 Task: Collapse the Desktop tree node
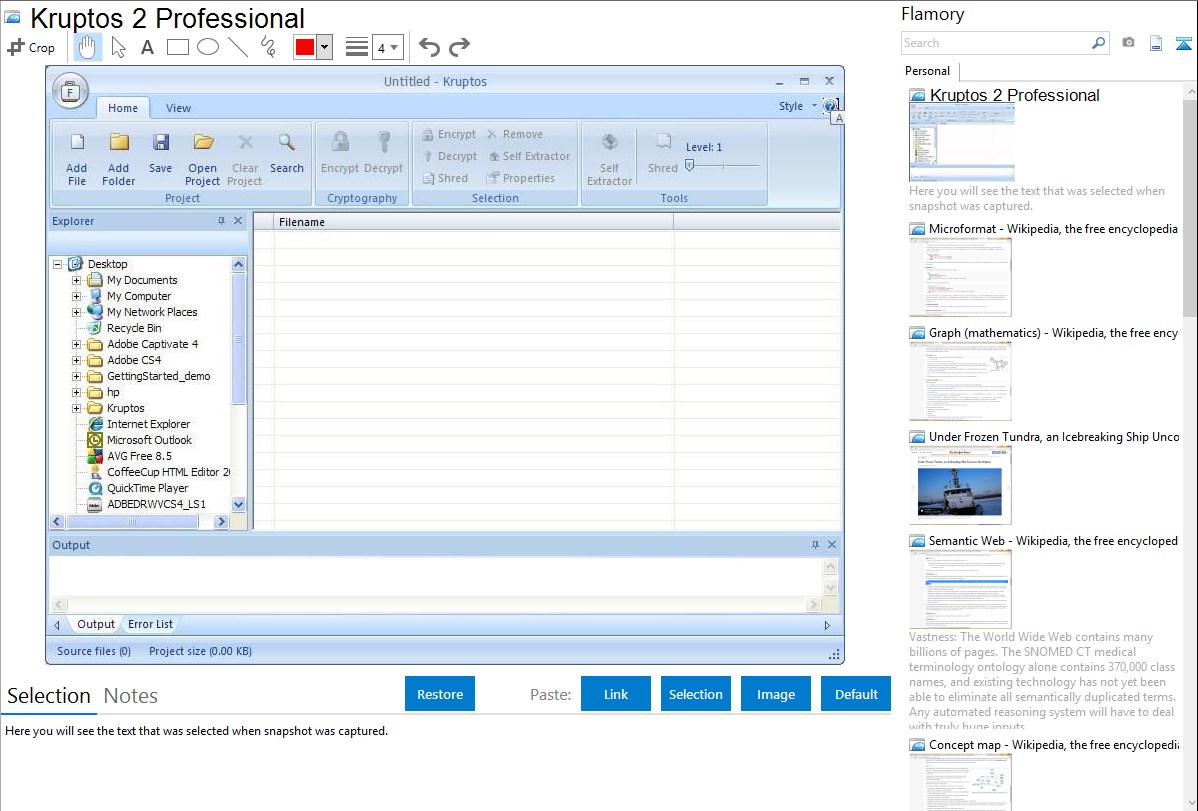(57, 264)
